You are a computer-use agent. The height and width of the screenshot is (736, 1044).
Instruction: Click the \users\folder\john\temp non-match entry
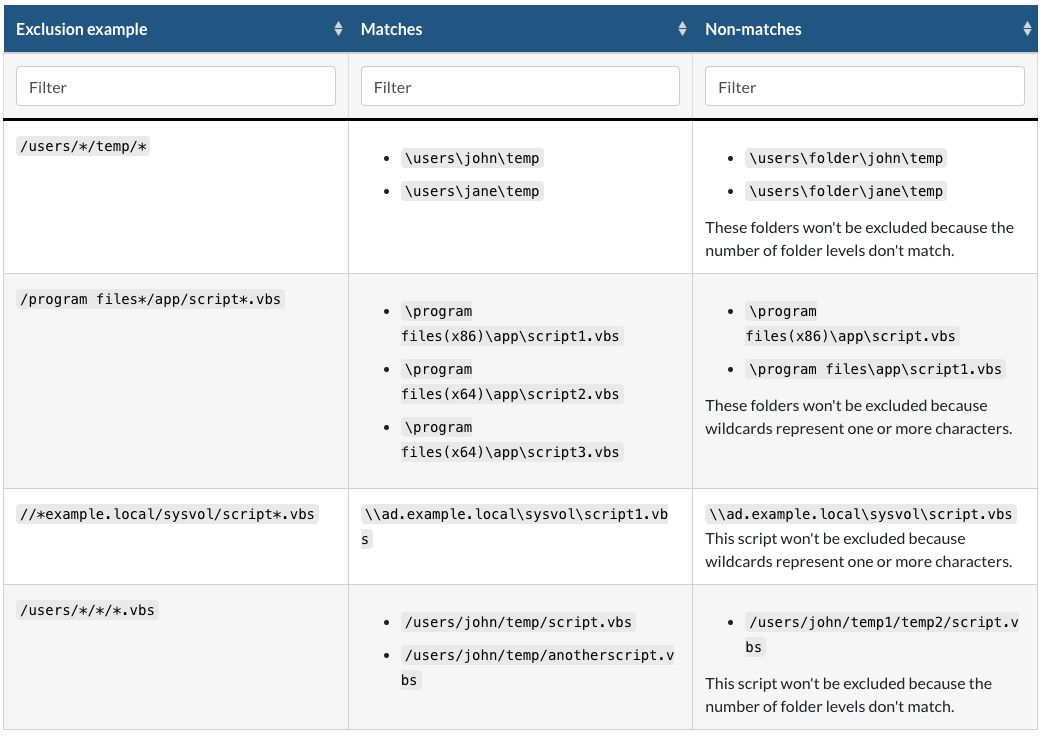(x=845, y=158)
